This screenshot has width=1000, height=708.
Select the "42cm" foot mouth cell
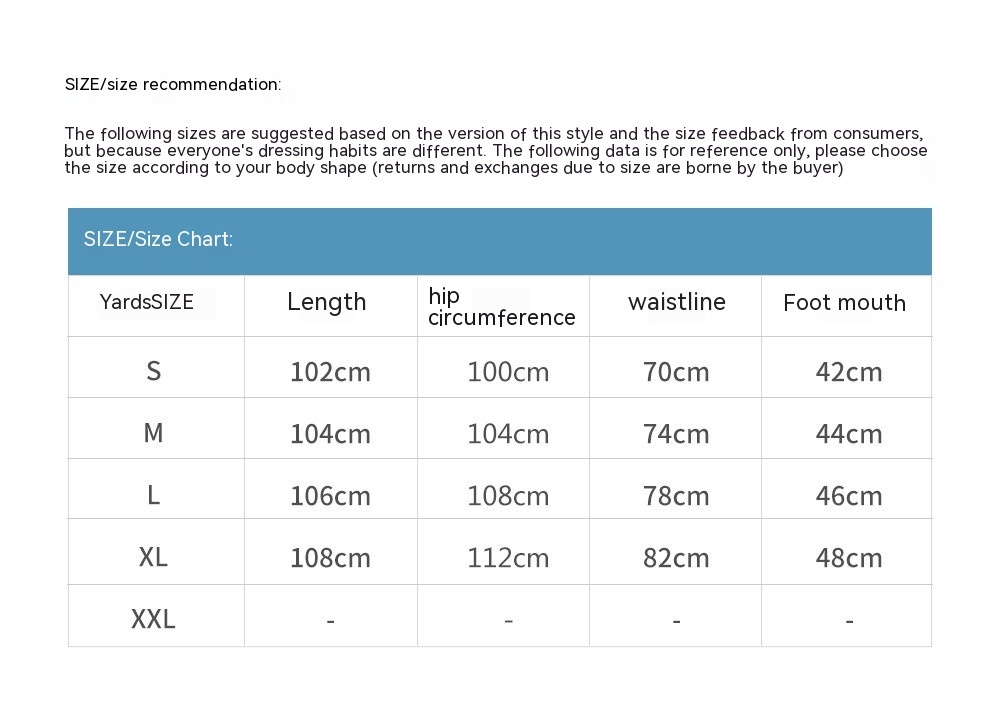tap(849, 372)
